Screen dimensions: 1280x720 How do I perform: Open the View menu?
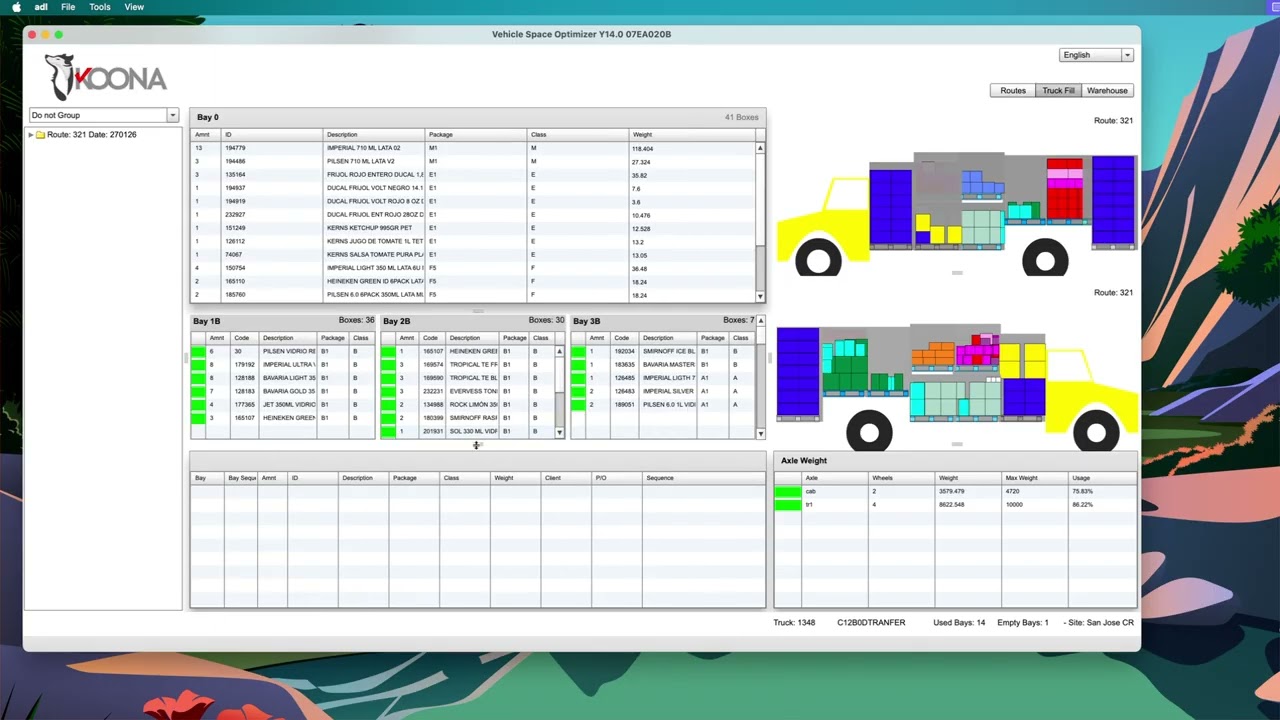(134, 7)
